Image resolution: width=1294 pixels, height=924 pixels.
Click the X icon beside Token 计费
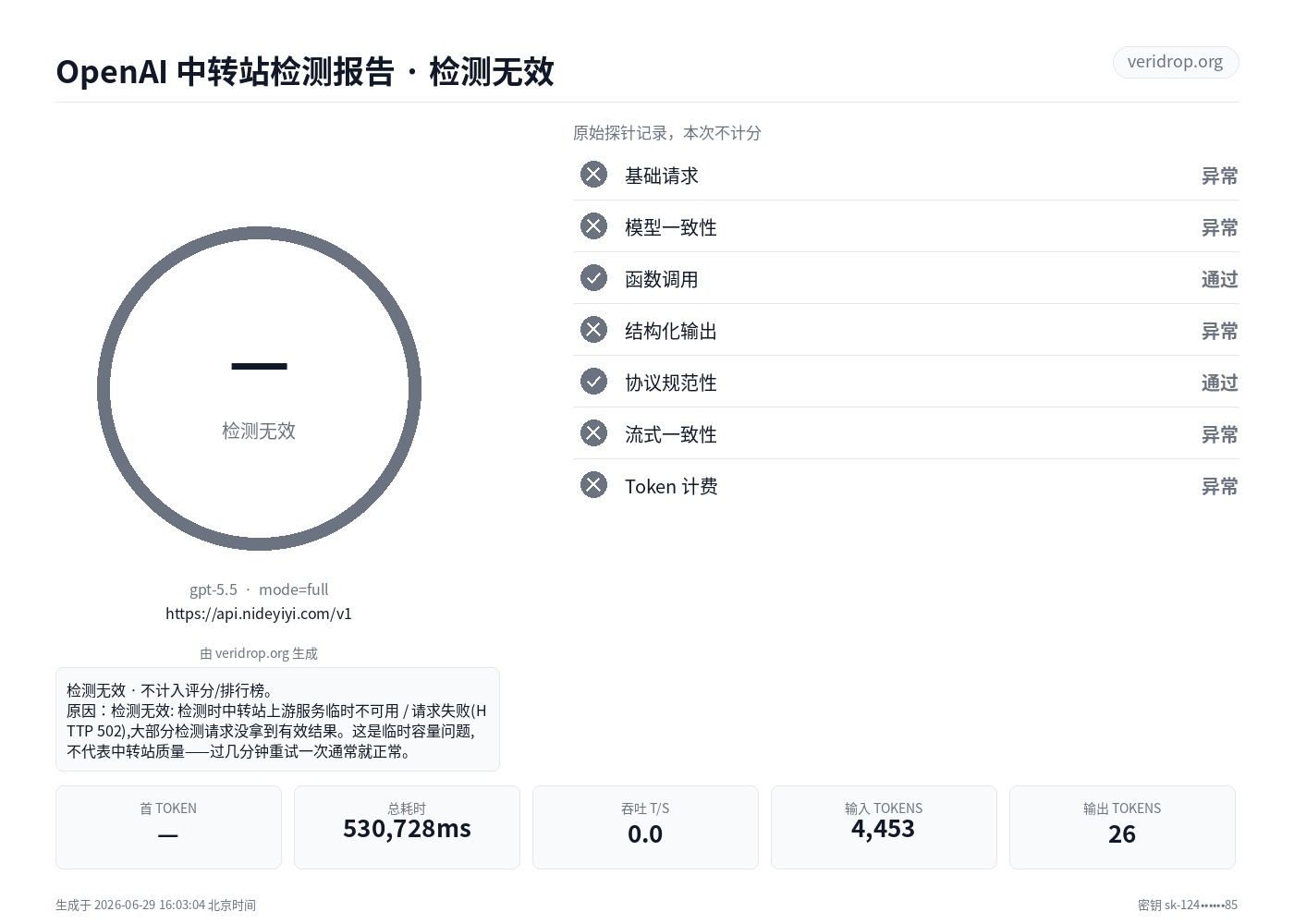pos(593,485)
